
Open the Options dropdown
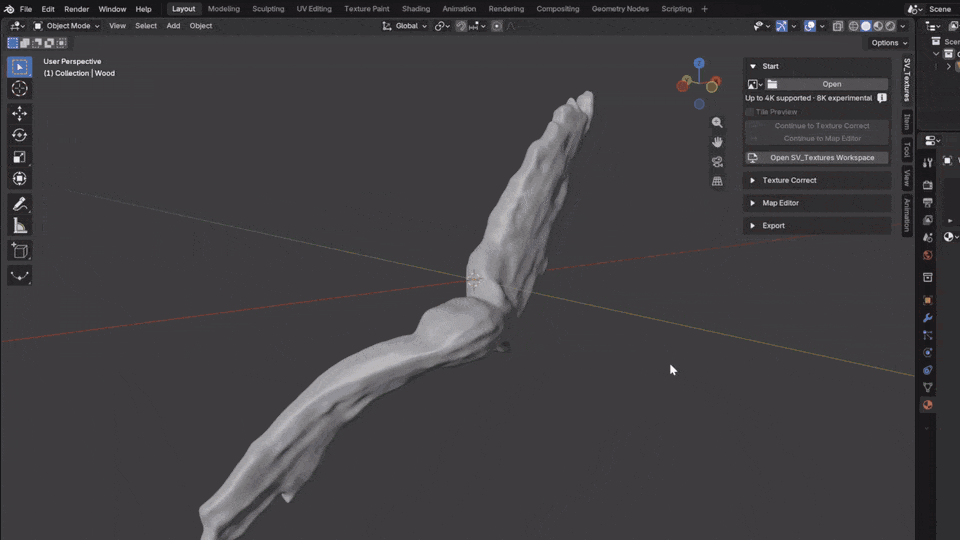889,43
